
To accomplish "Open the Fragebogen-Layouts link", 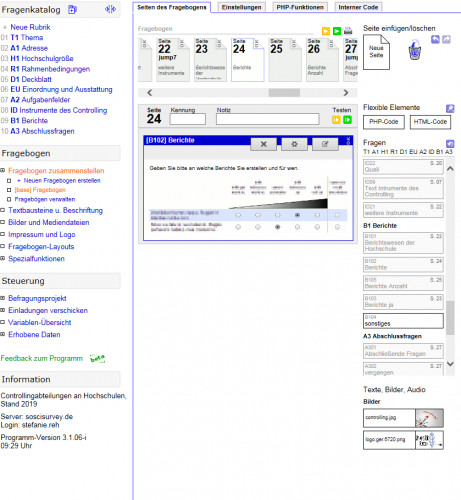I will coord(41,247).
